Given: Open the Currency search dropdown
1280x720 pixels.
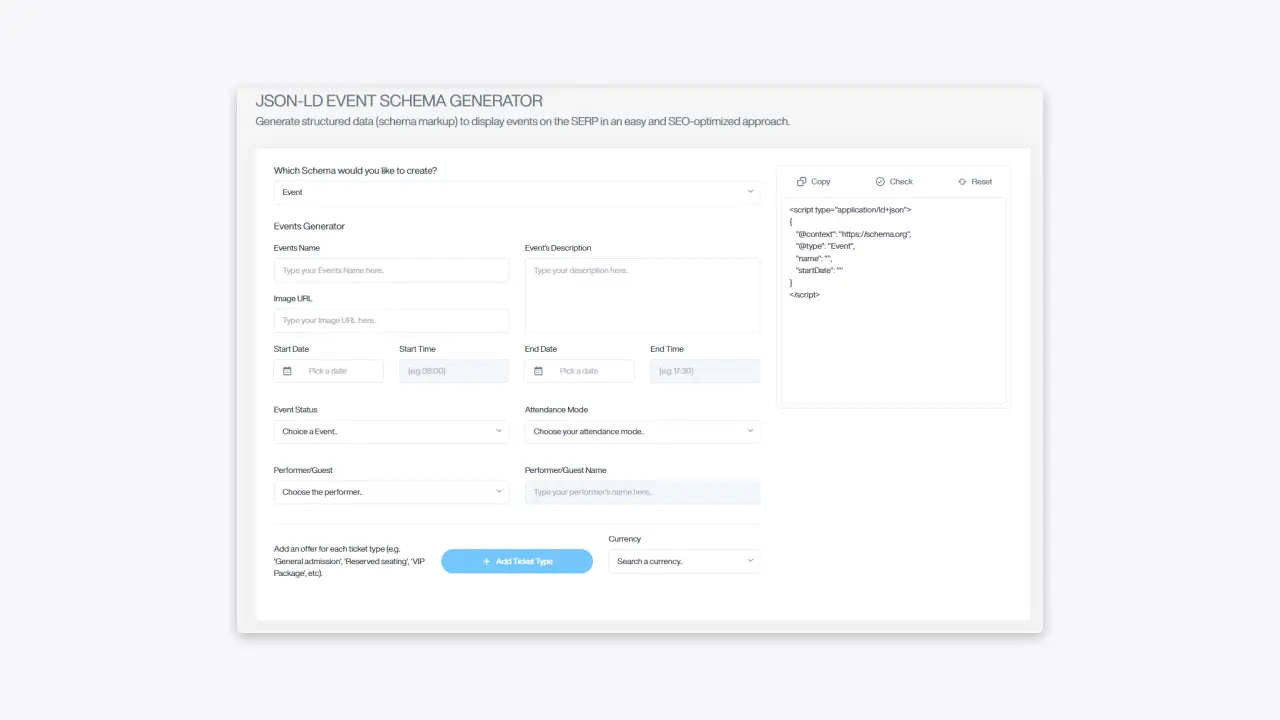Looking at the screenshot, I should pos(684,561).
